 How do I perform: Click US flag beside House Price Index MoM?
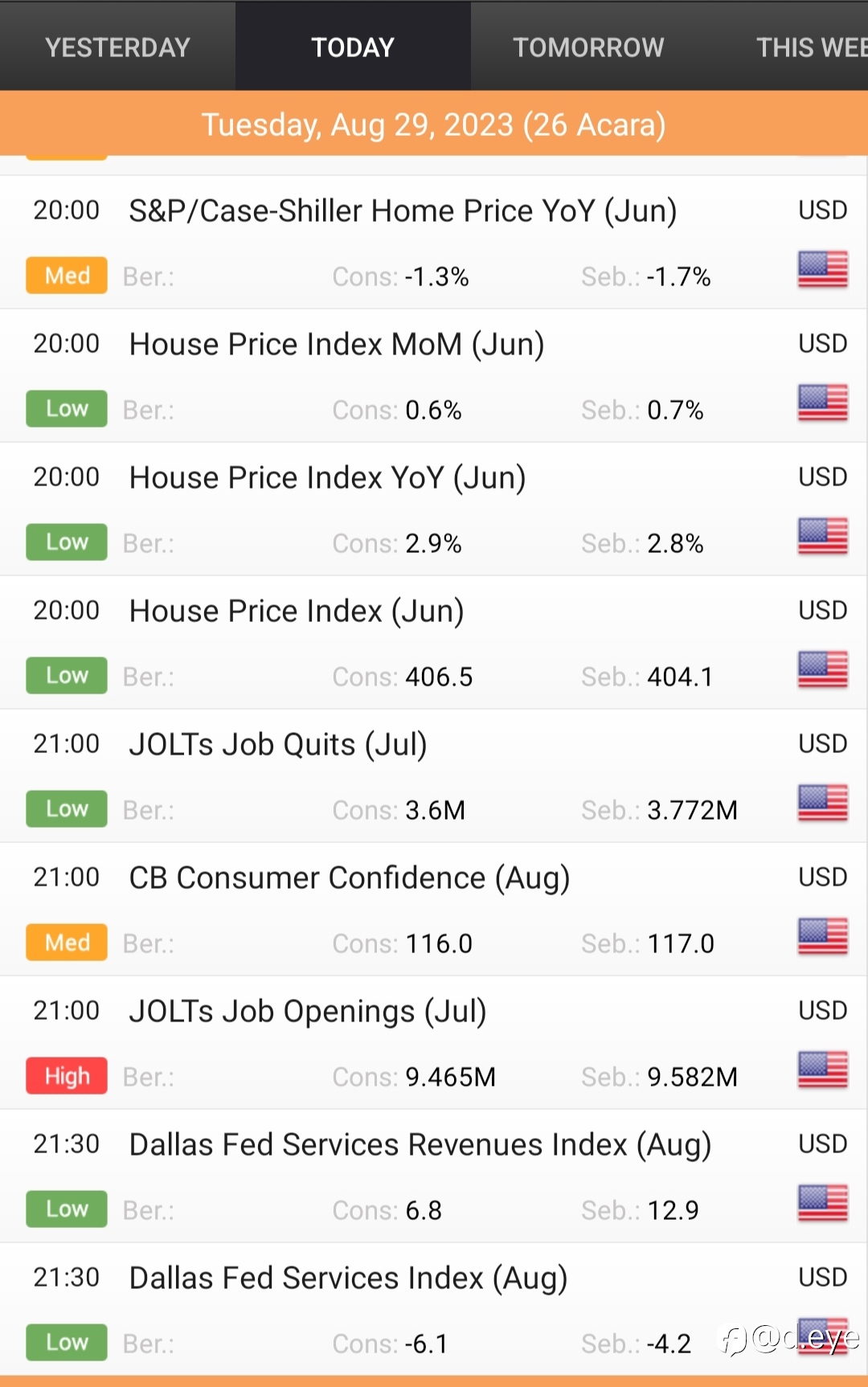click(x=822, y=403)
